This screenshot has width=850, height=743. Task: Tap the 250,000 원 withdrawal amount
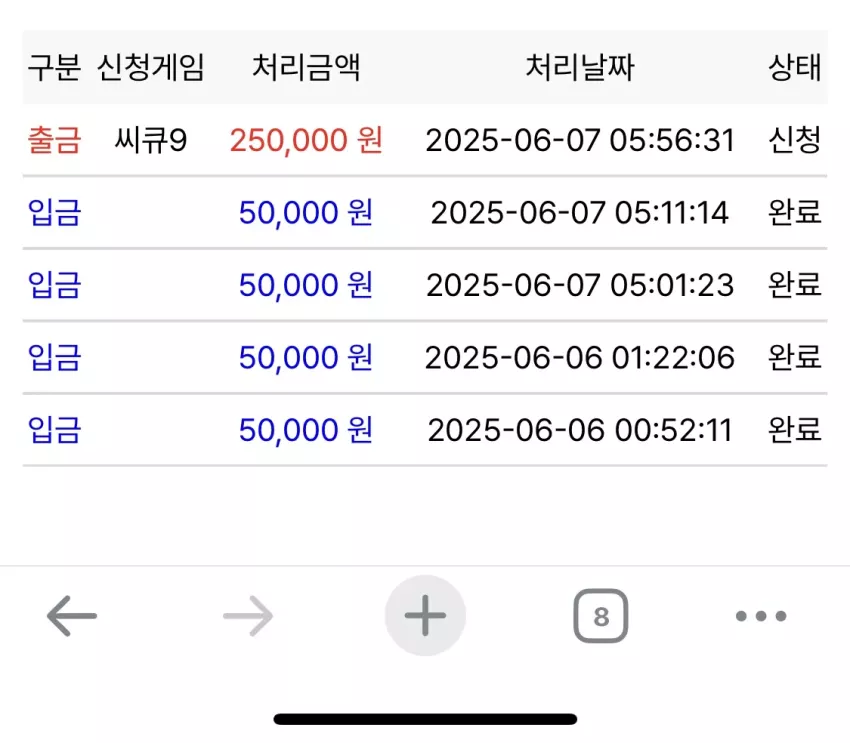coord(306,140)
